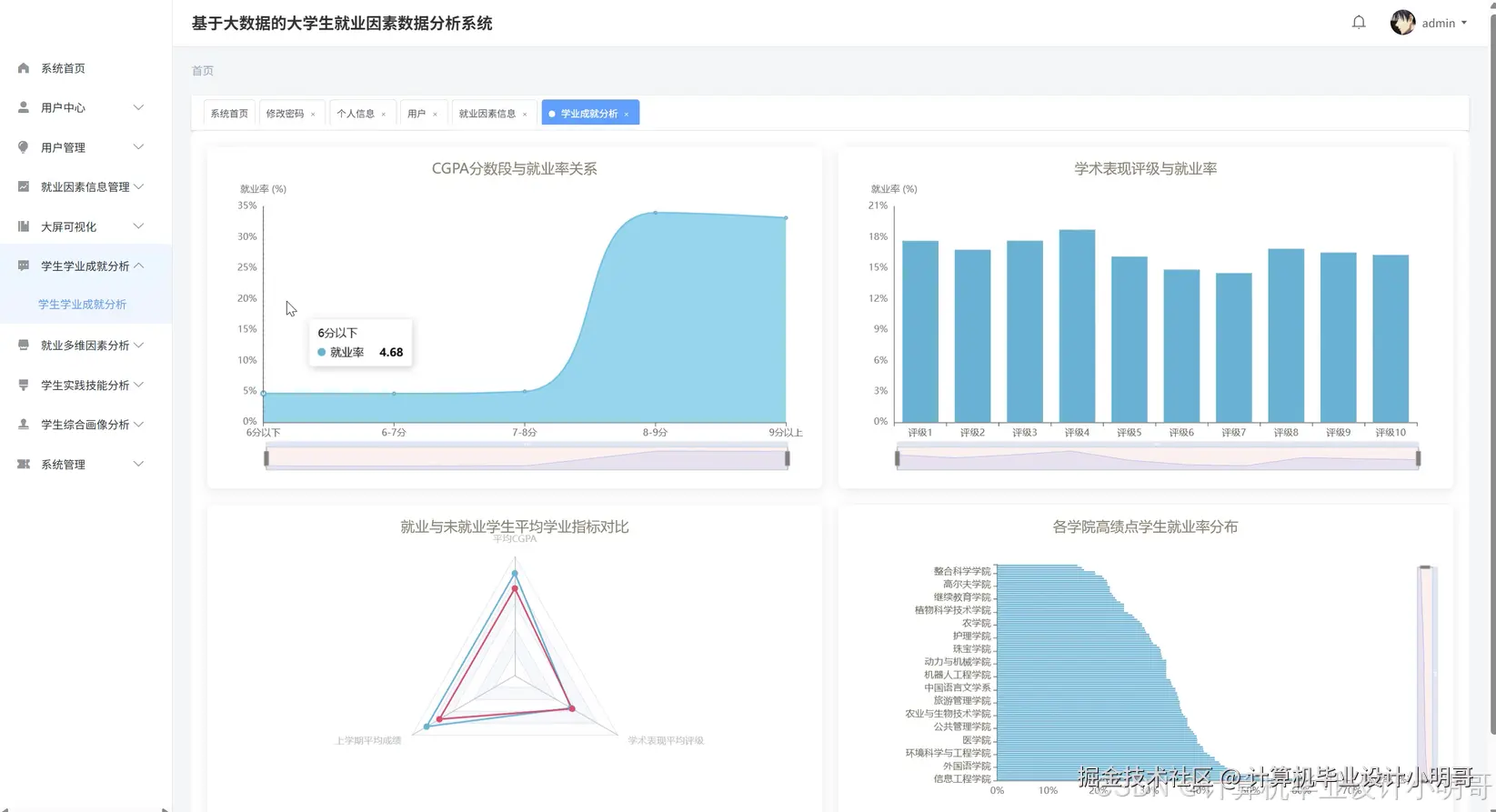Click the 评级10 bar
Screen dimensions: 1496x812
coord(1391,338)
